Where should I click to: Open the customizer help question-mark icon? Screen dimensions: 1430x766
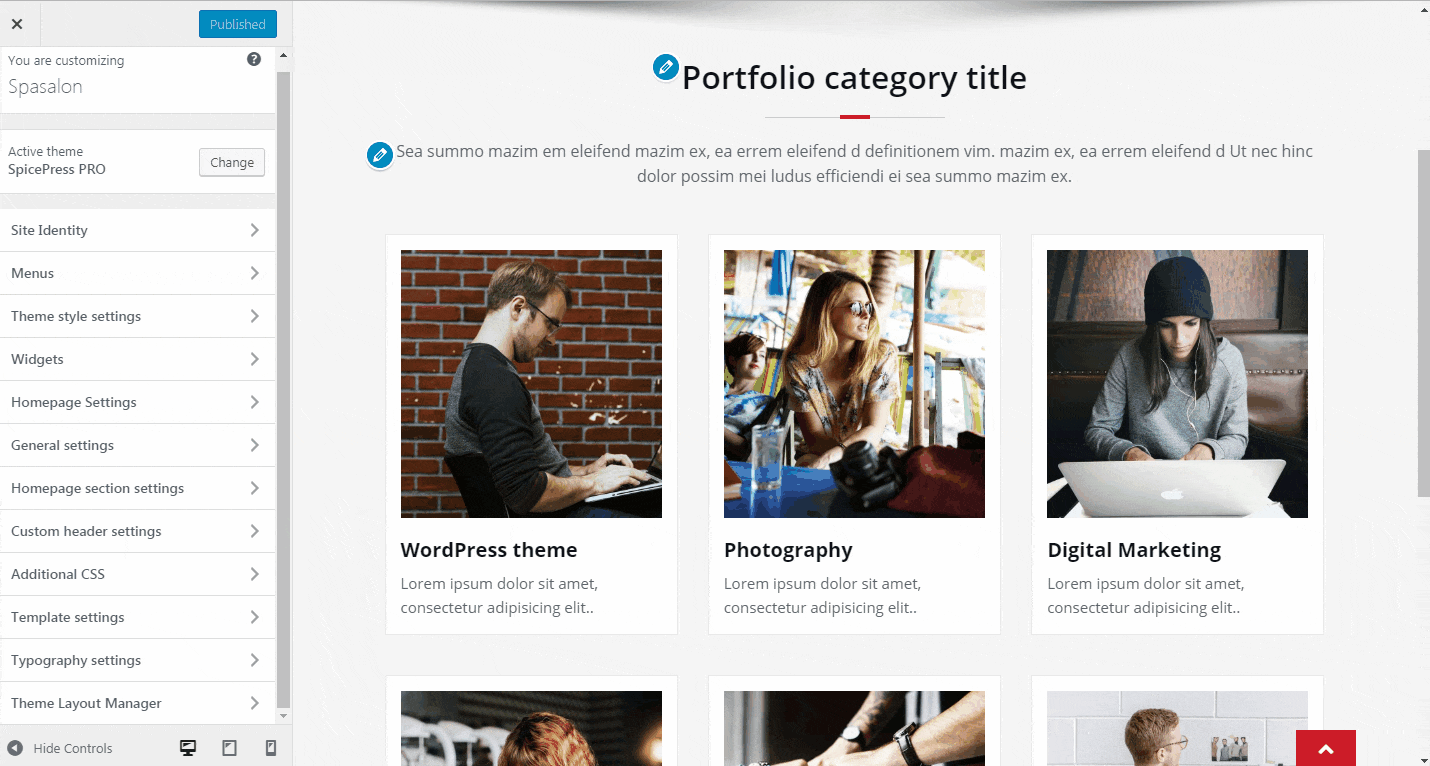(254, 59)
